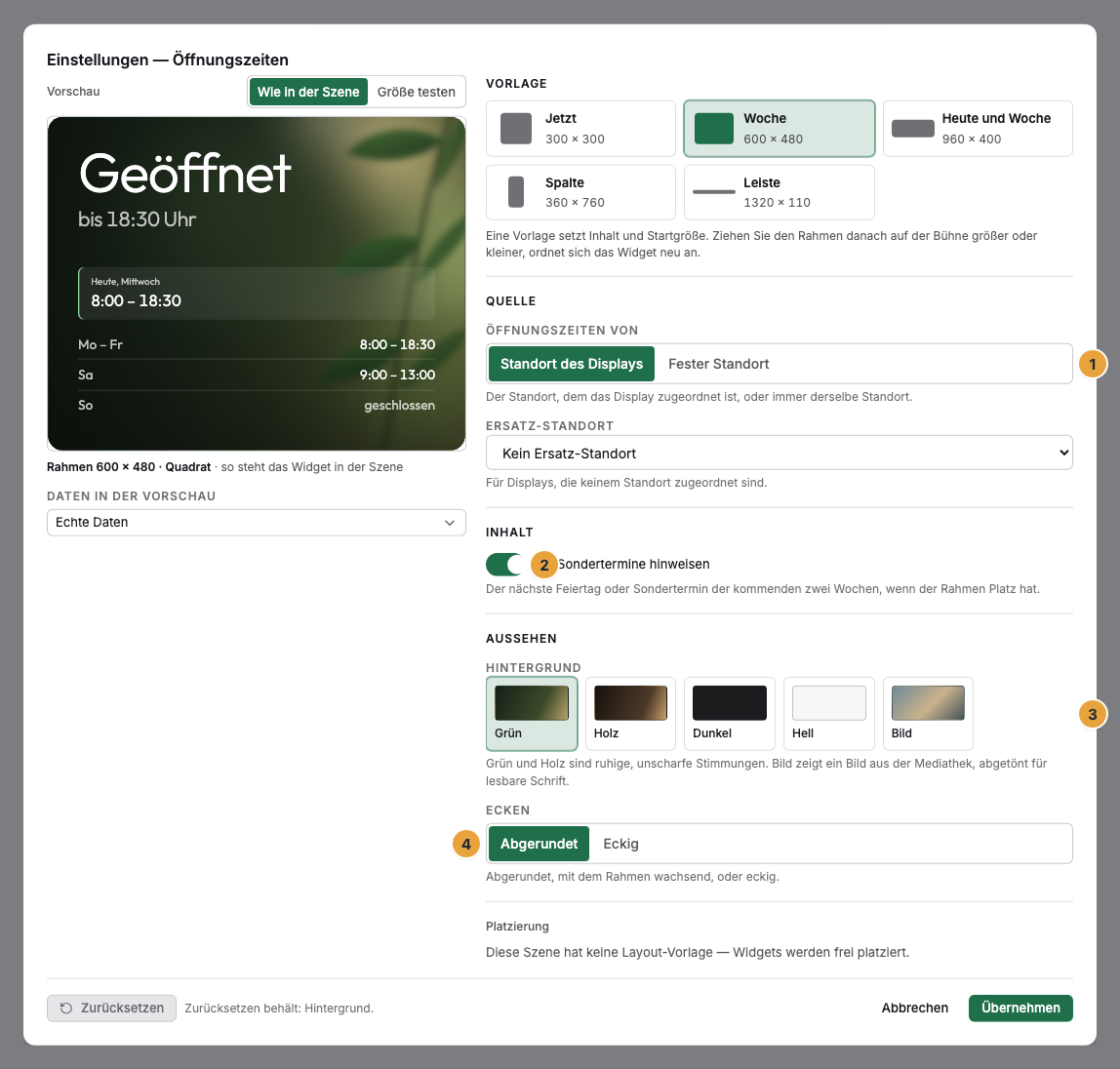Click the green rectangle icon of Woche template
The image size is (1120, 1069).
713,129
